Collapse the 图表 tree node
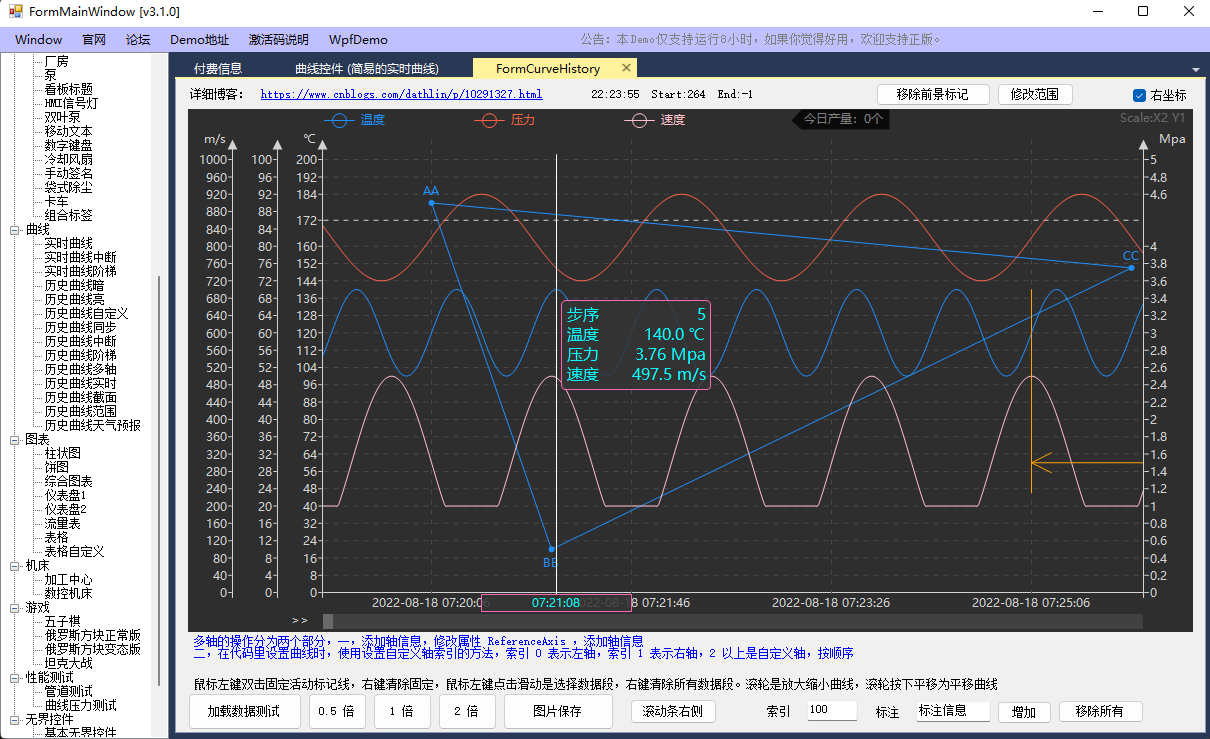The image size is (1210, 739). point(15,440)
